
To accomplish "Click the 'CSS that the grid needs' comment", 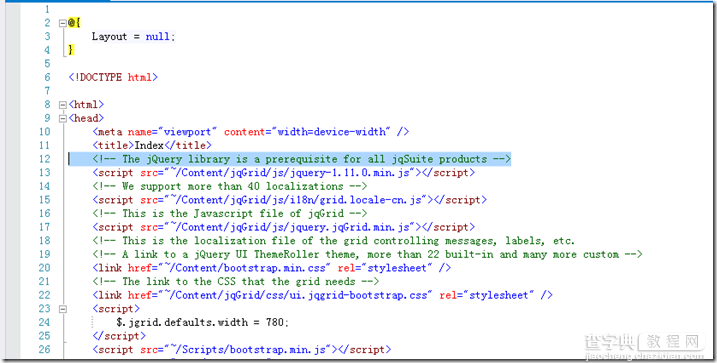I will click(235, 282).
